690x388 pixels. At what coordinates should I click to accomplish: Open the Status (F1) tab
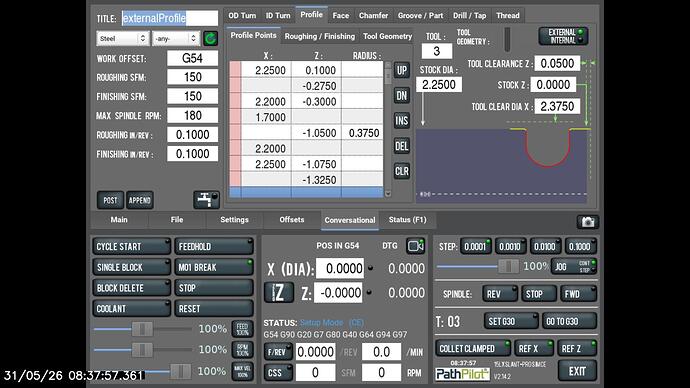(407, 220)
